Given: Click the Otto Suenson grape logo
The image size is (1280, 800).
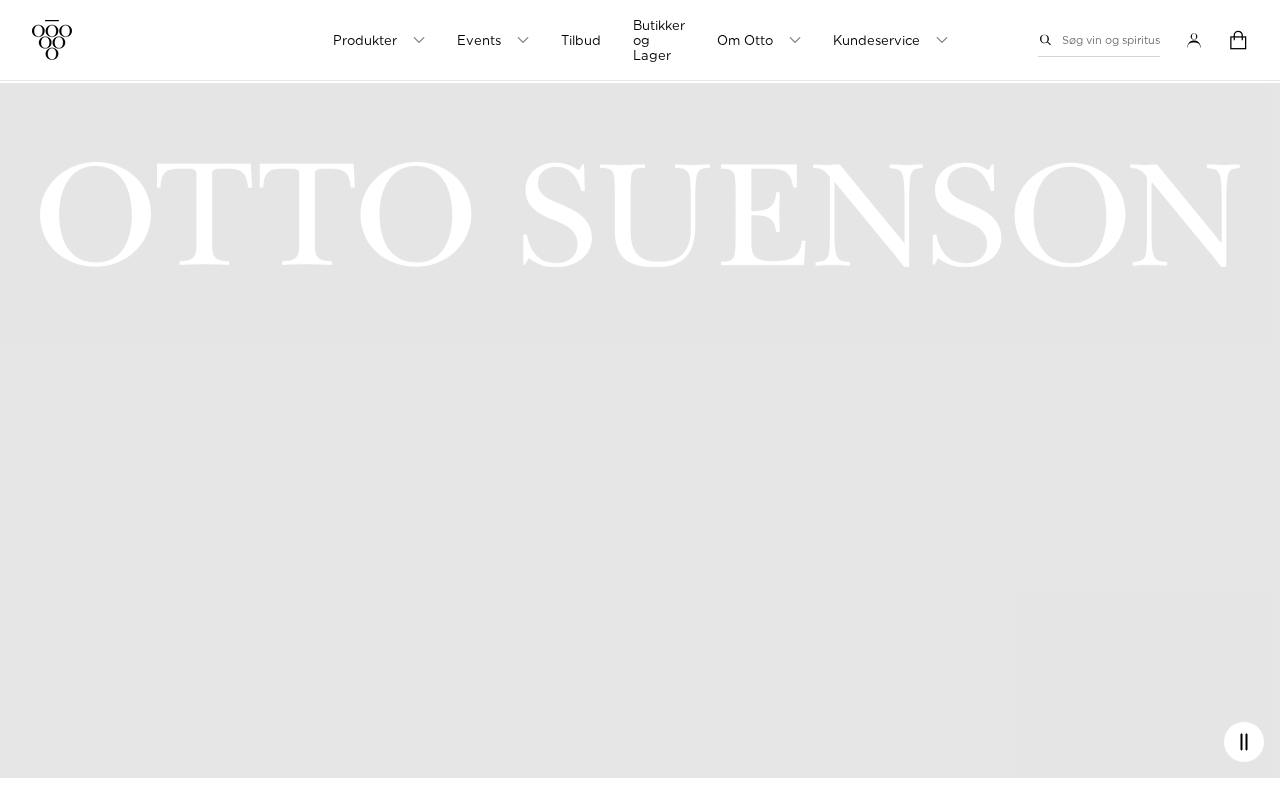Looking at the screenshot, I should click(52, 40).
